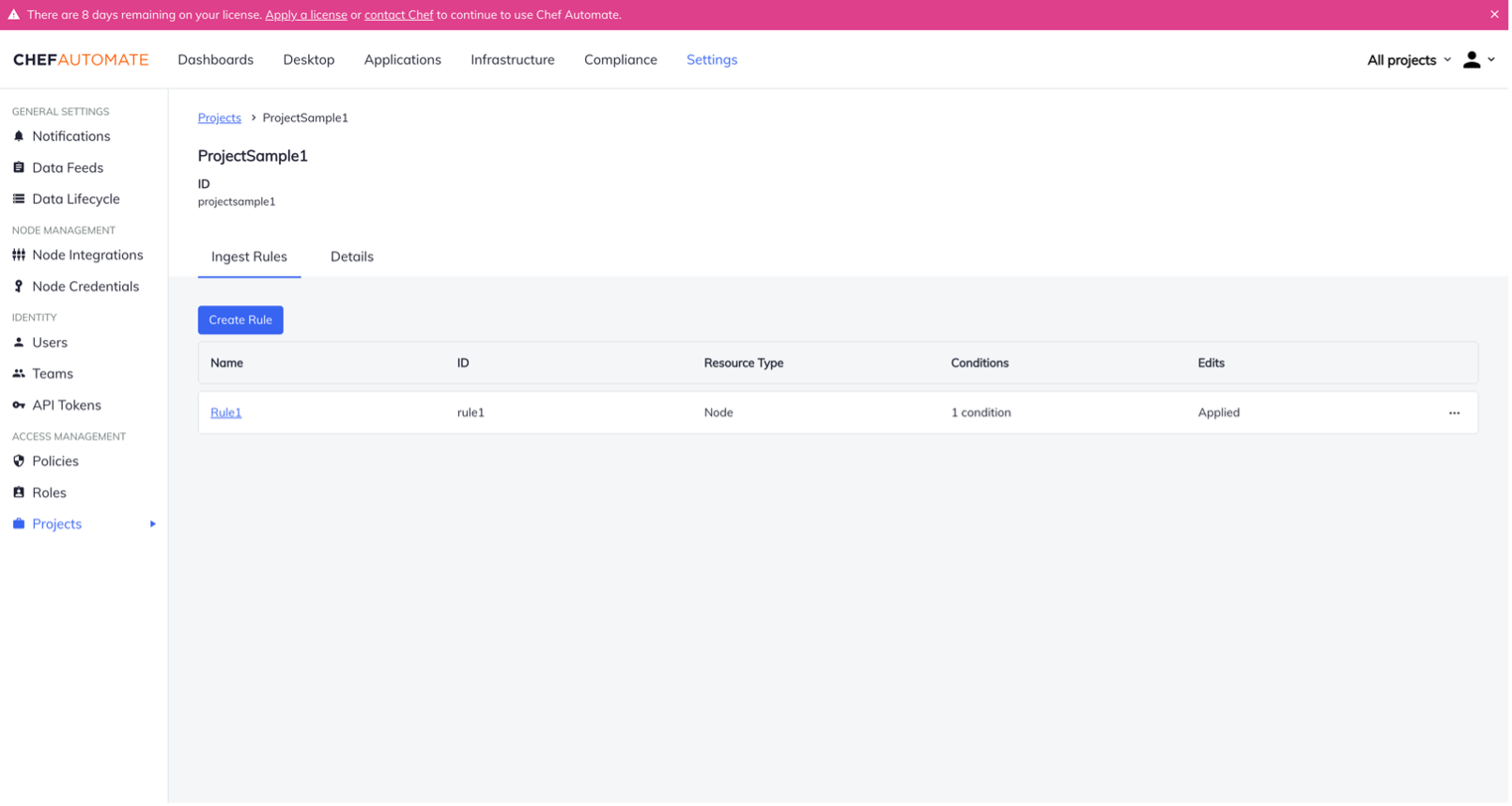
Task: Dismiss the license warning banner
Action: point(1494,14)
